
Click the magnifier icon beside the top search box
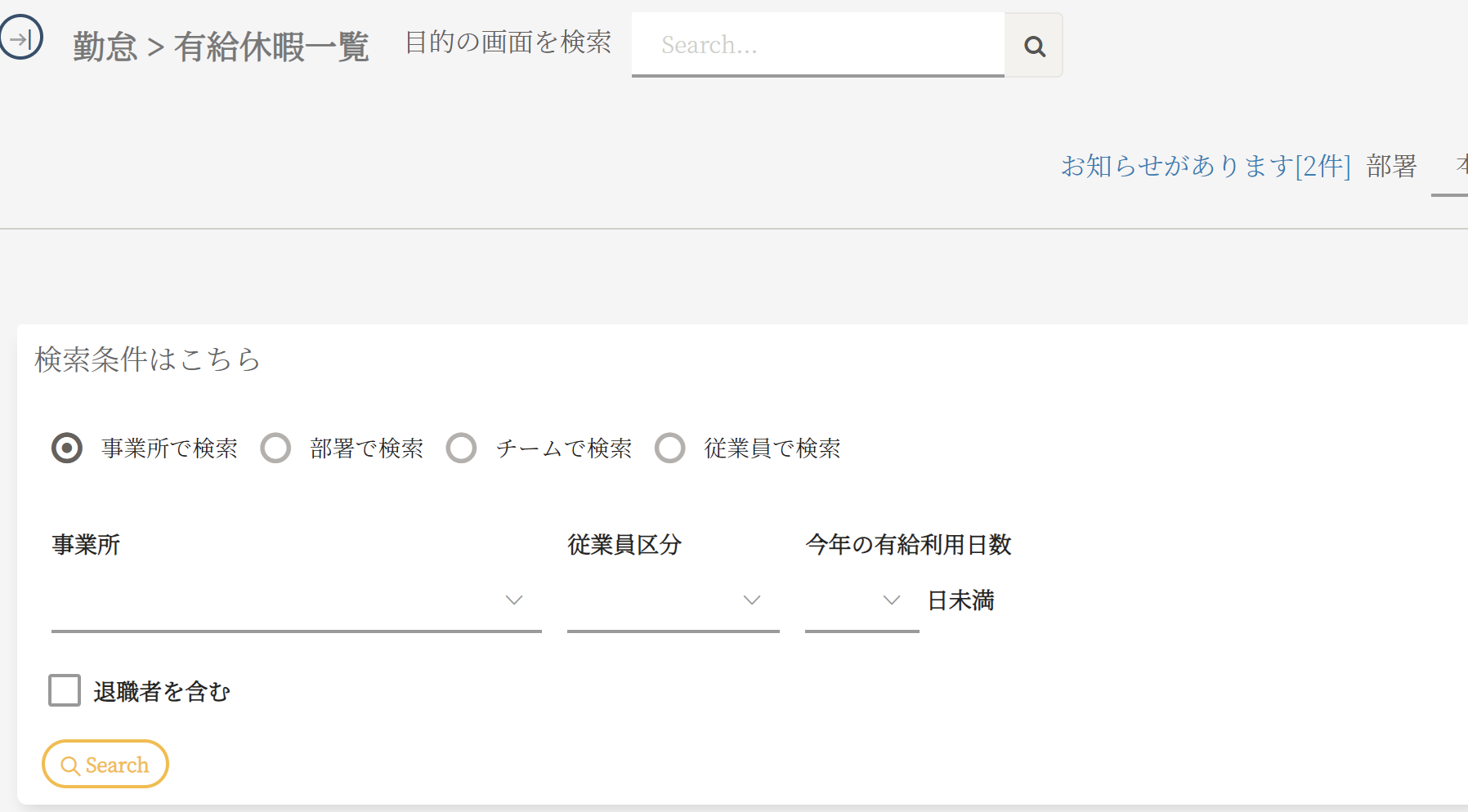pos(1034,46)
